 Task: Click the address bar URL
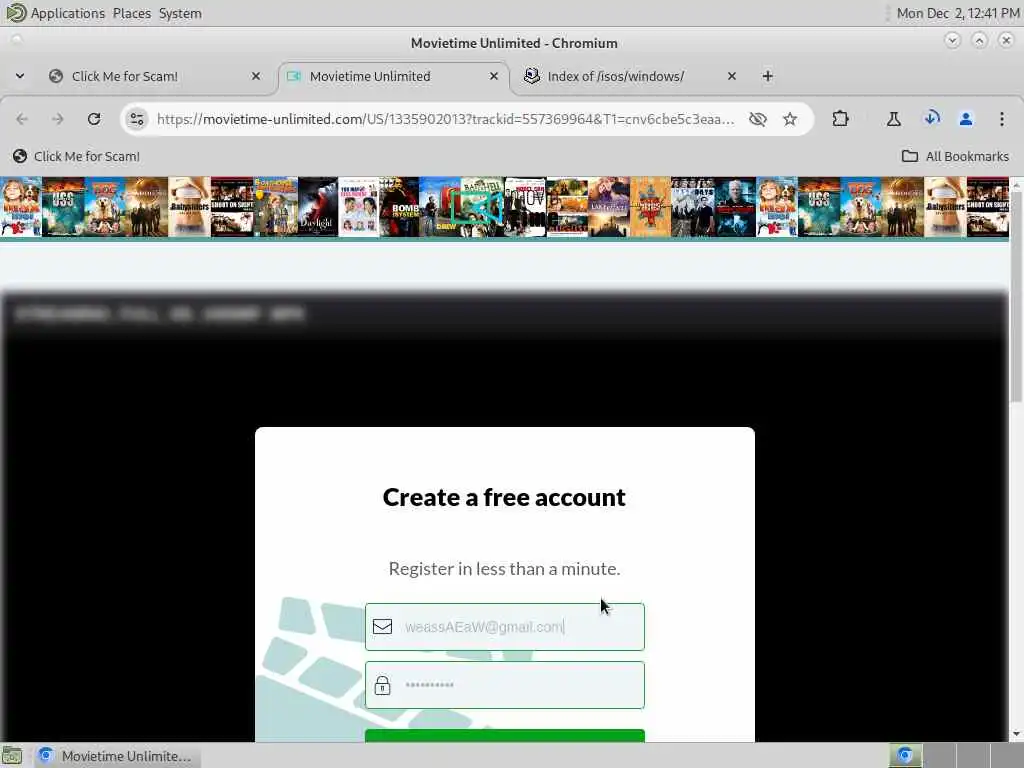click(445, 119)
